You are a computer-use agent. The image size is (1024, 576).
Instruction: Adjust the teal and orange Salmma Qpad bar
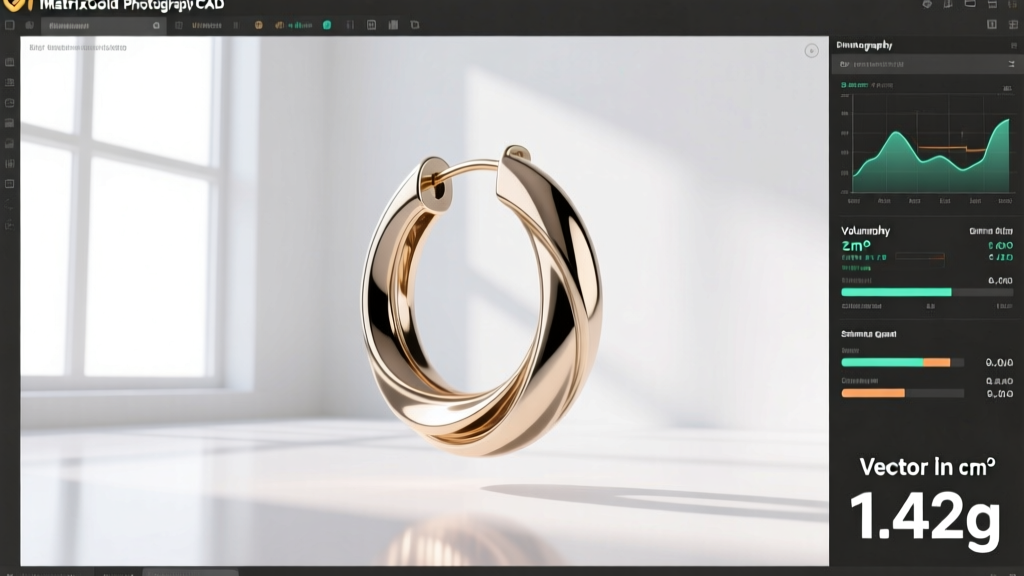[x=903, y=362]
